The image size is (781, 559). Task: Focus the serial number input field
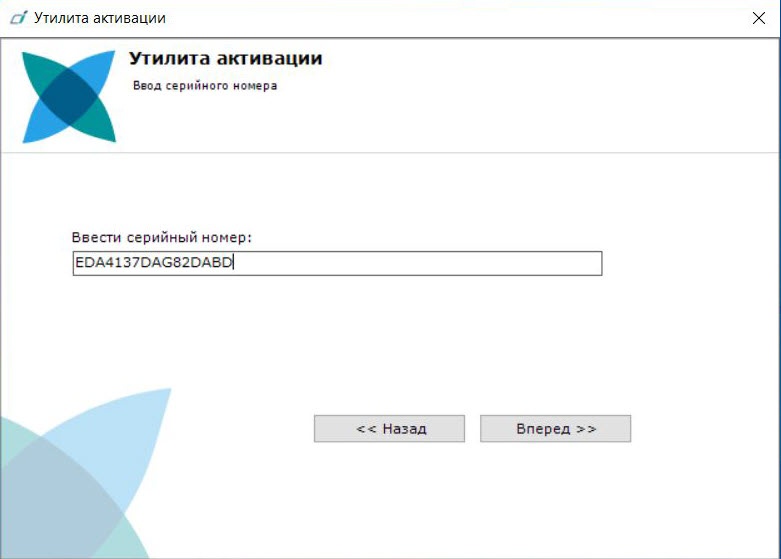(x=337, y=263)
